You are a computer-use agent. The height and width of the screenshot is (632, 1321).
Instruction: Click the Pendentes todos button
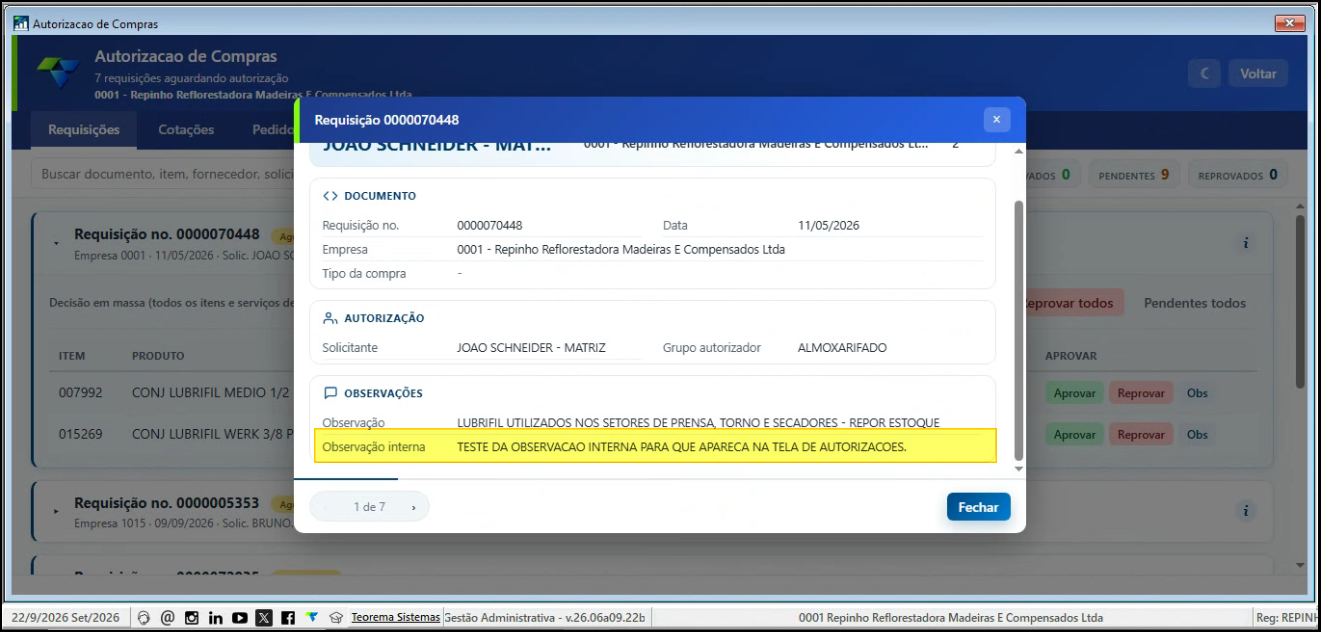tap(1195, 303)
